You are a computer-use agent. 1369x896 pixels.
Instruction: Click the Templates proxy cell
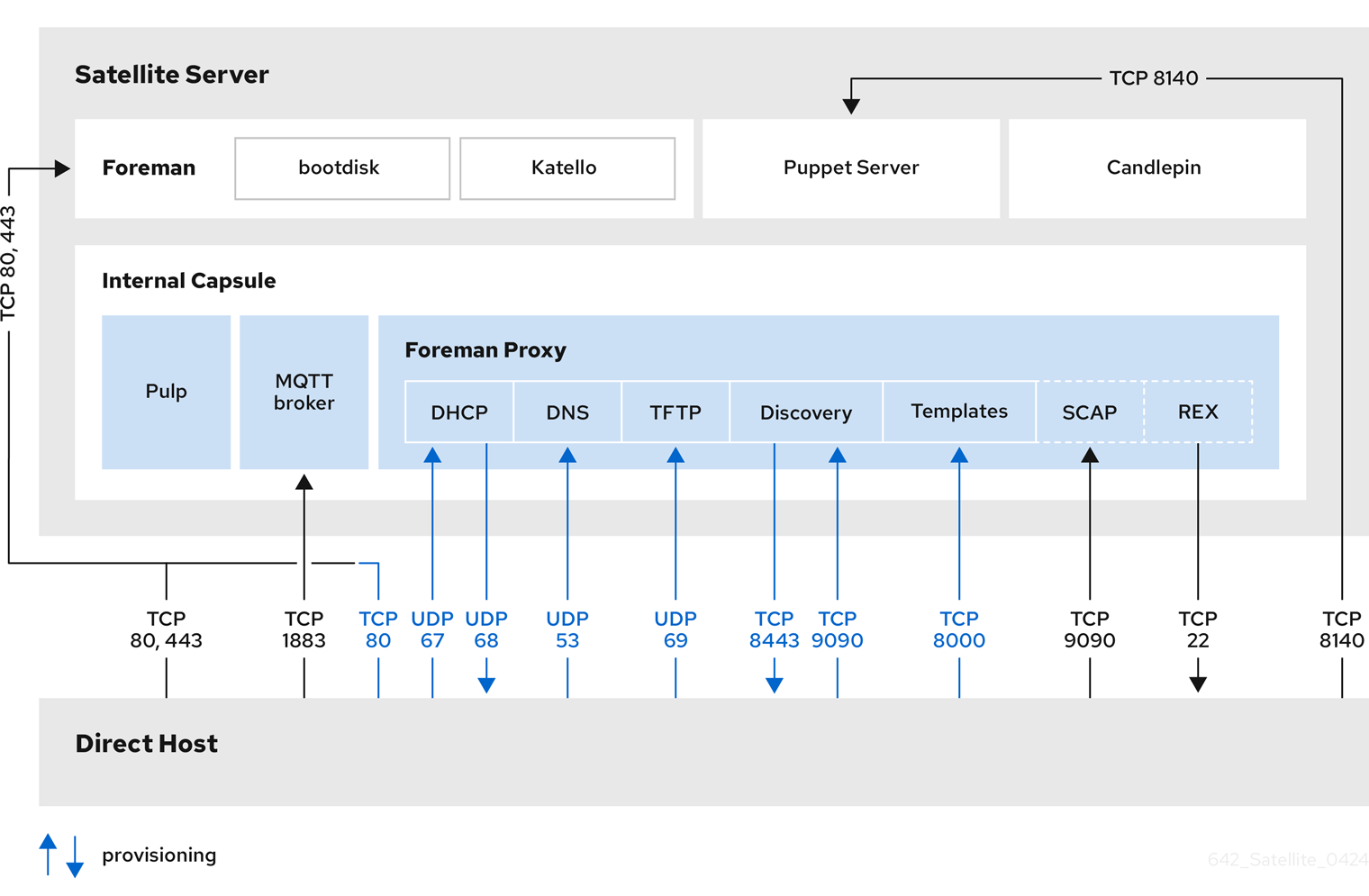[959, 412]
